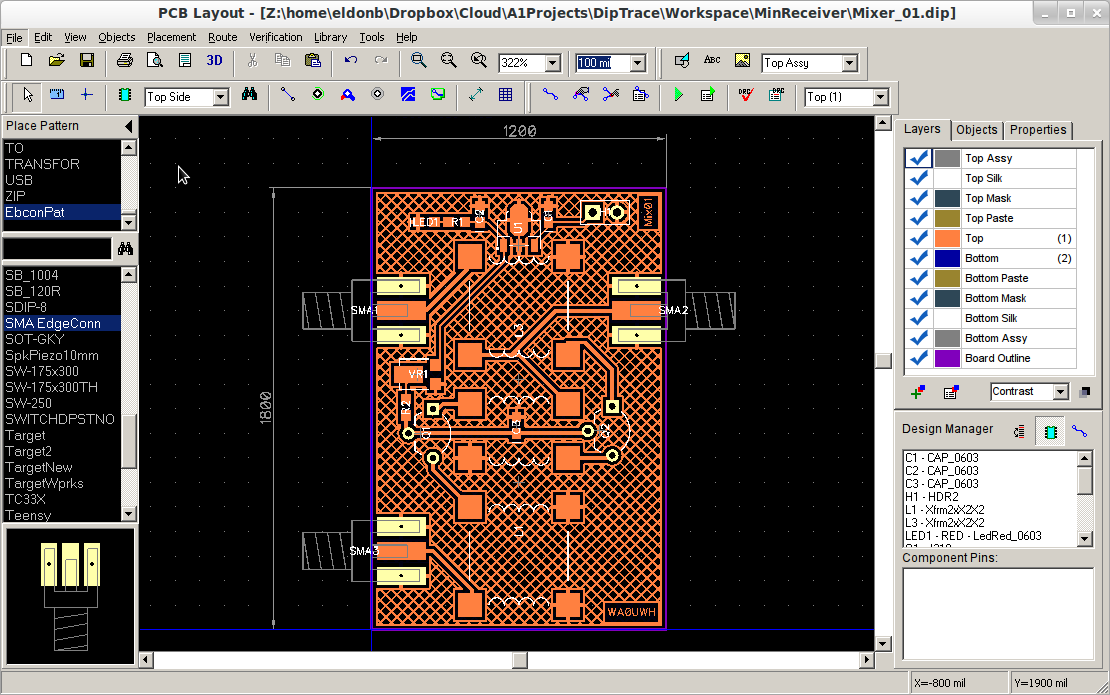Undo the last action

point(350,61)
